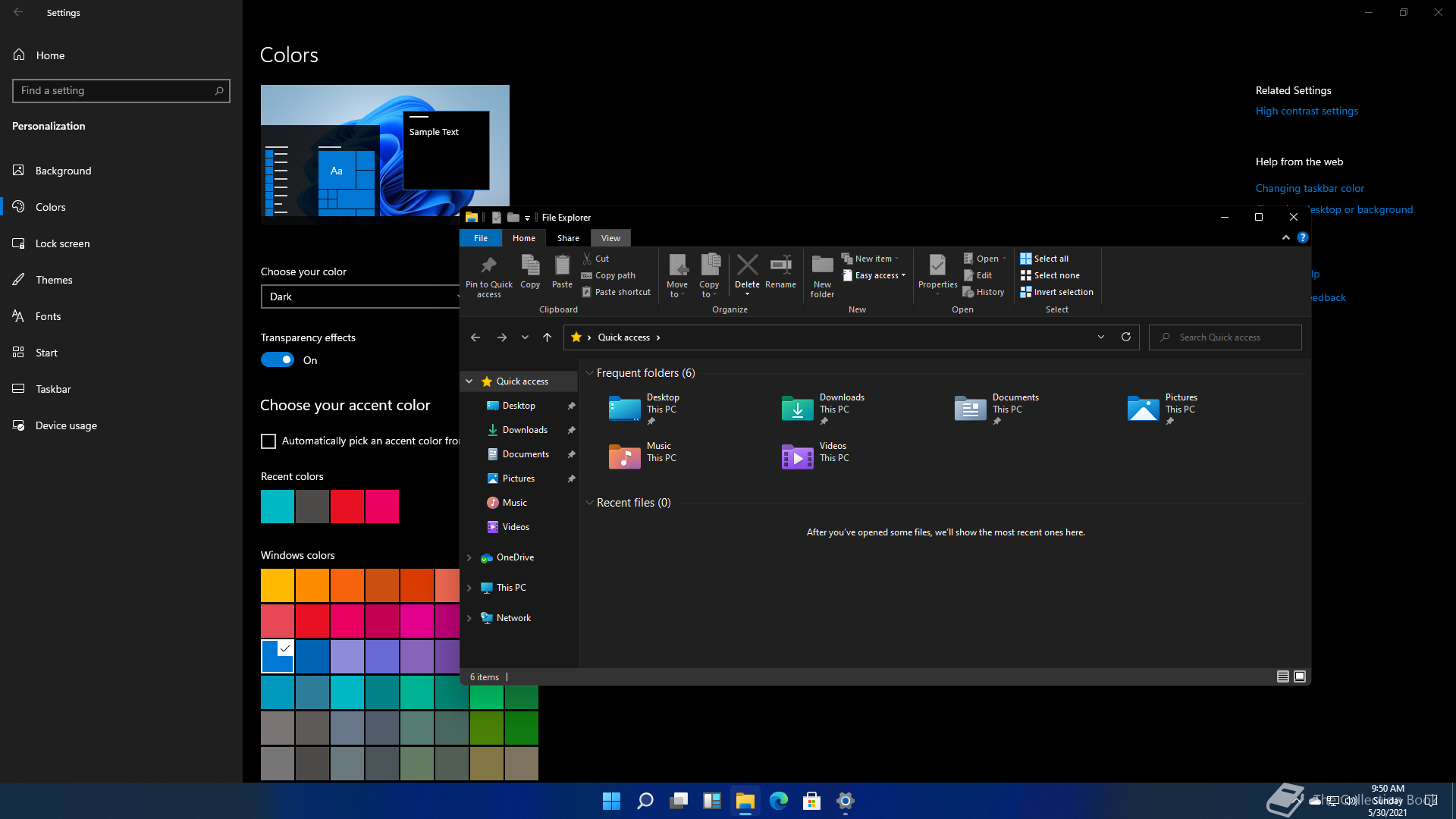The width and height of the screenshot is (1456, 819).
Task: Collapse the Recent files section
Action: 589,503
